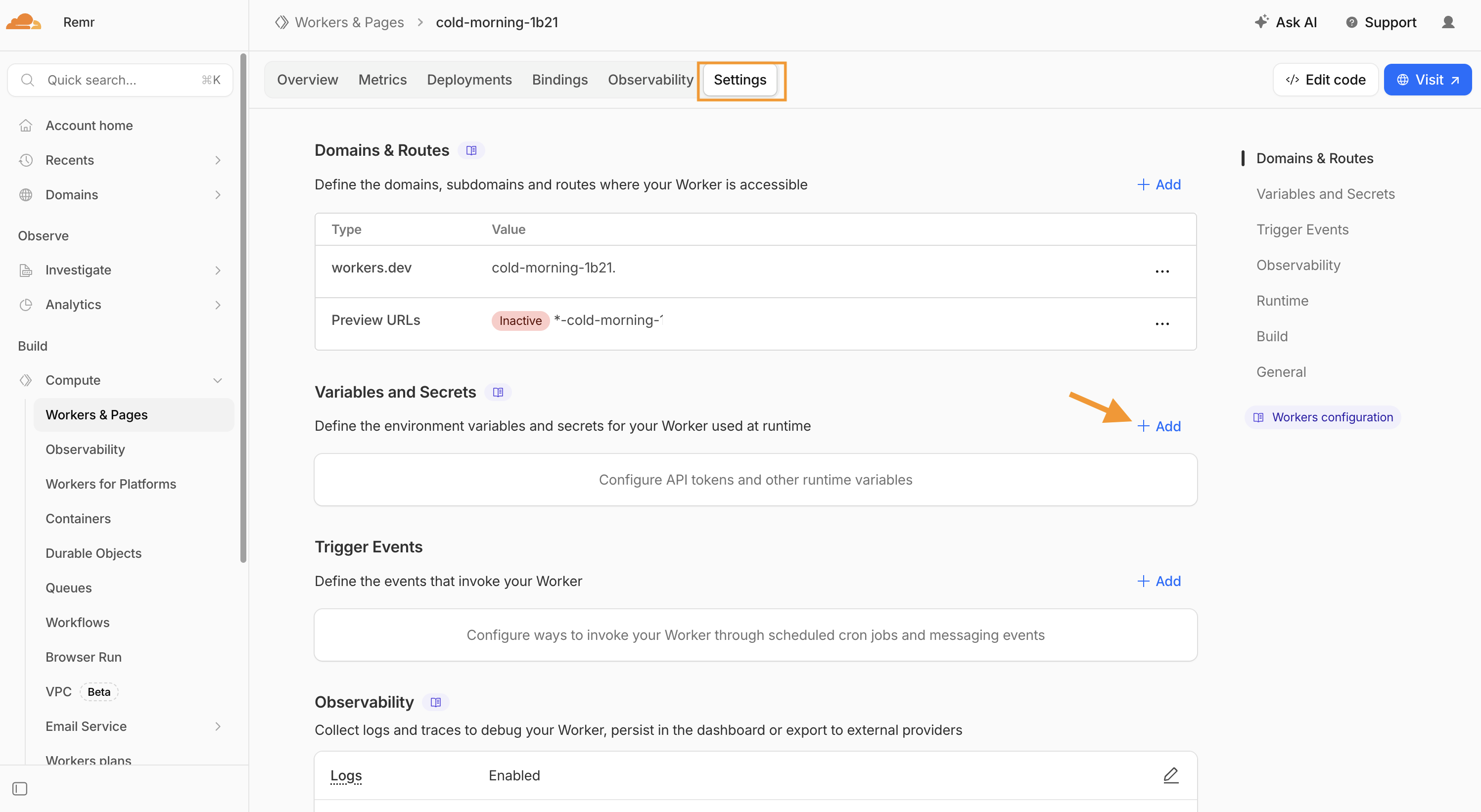Select the Settings tab

point(740,80)
